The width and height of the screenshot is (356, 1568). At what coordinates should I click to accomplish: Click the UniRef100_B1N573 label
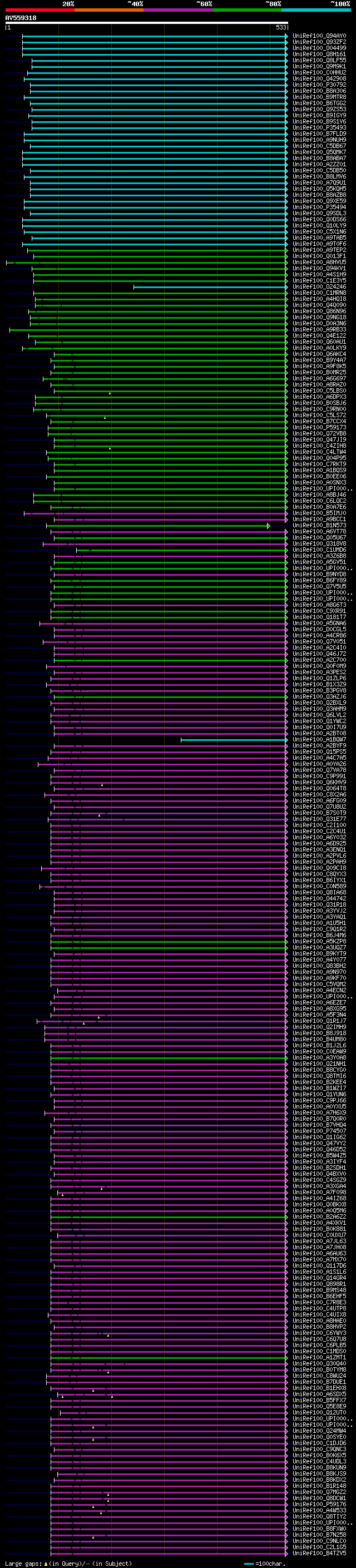(x=319, y=525)
